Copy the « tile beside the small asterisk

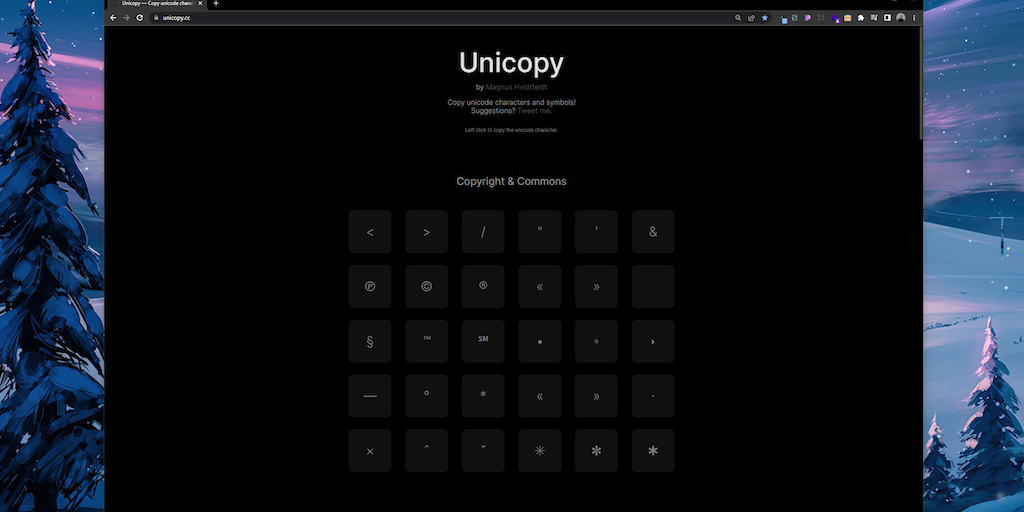[539, 396]
